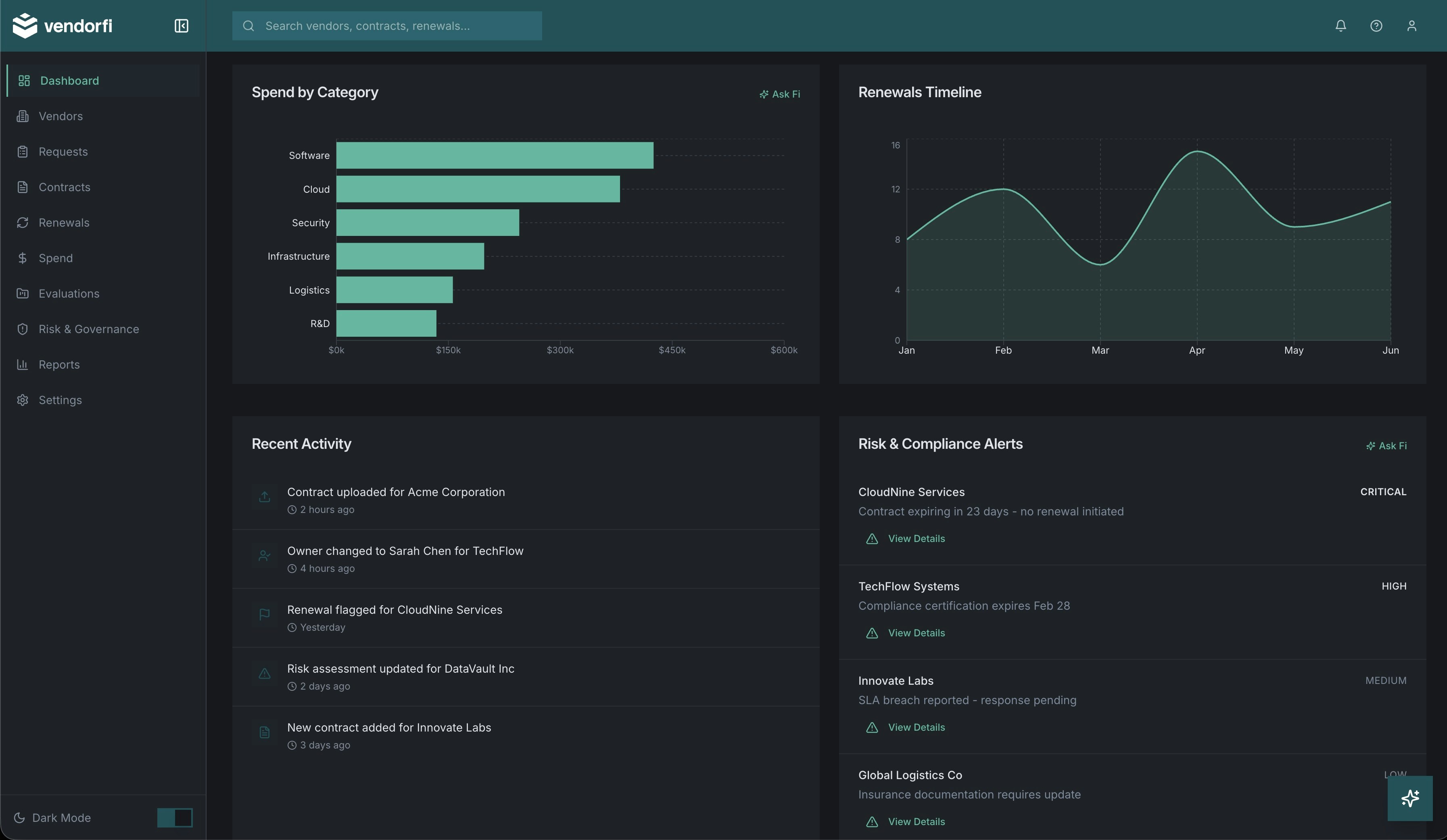This screenshot has height=840, width=1447.
Task: Open Evaluations from the sidebar
Action: [68, 294]
